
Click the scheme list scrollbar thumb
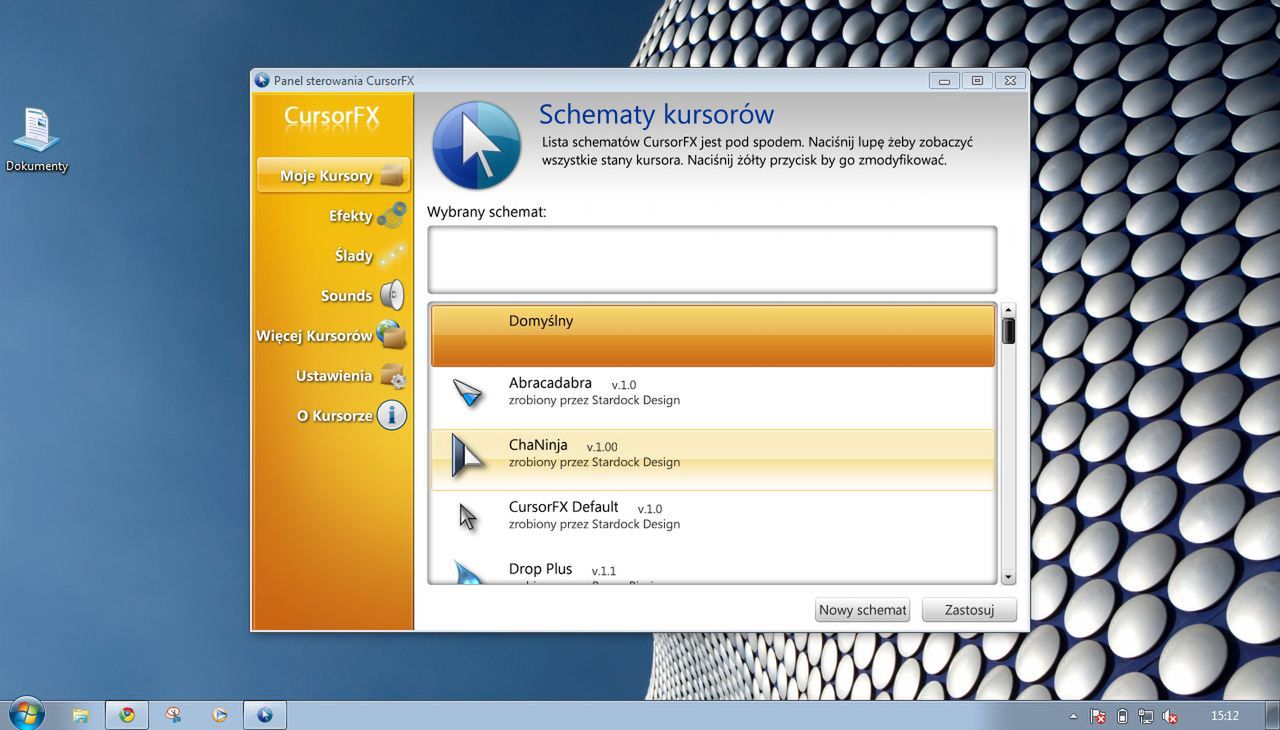point(1008,331)
